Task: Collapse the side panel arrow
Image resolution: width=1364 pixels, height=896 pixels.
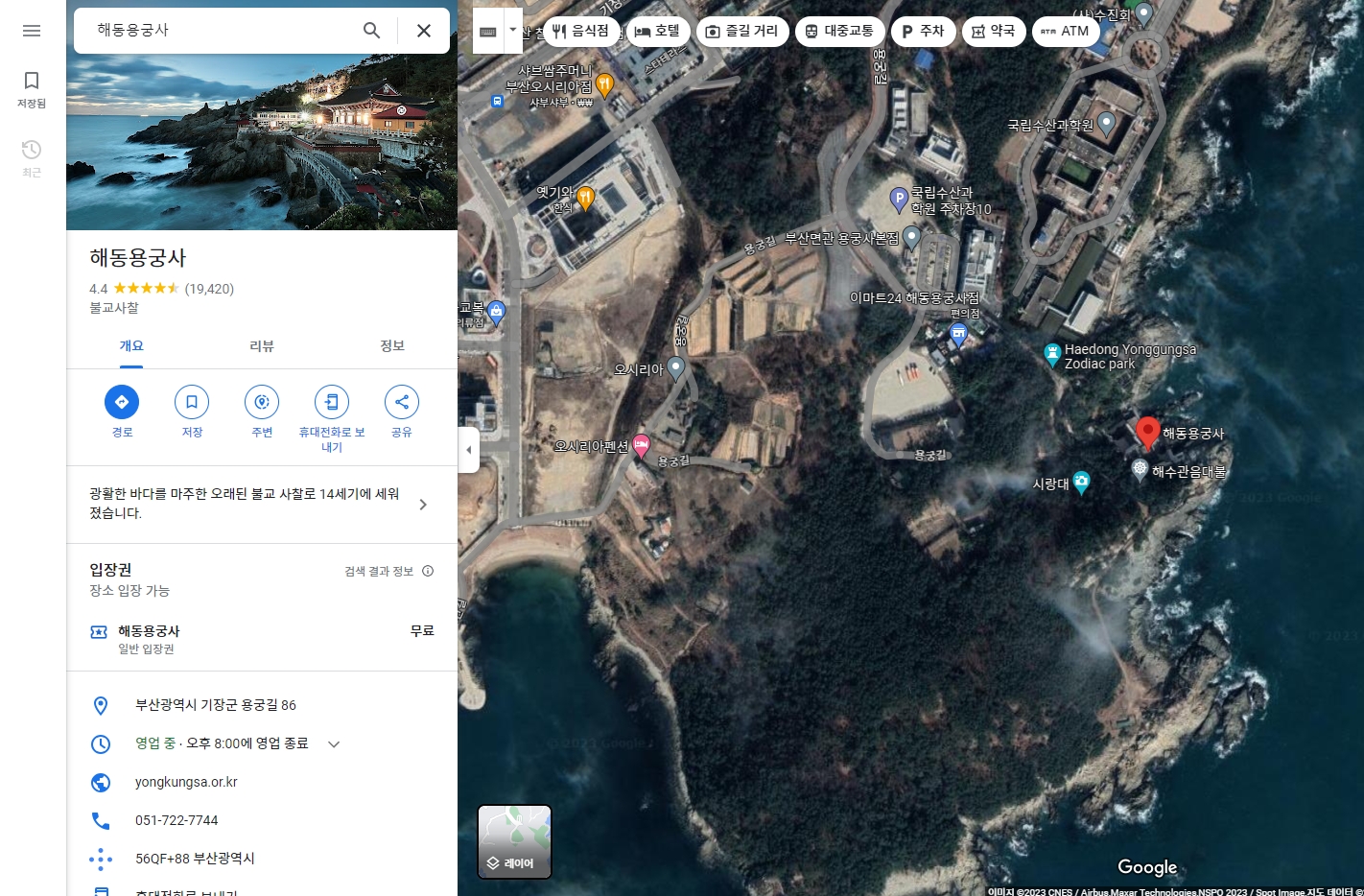Action: tap(468, 449)
